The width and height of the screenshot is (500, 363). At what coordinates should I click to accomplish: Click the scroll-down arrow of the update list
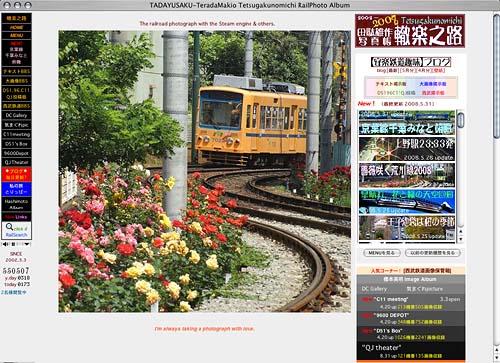pyautogui.click(x=461, y=239)
